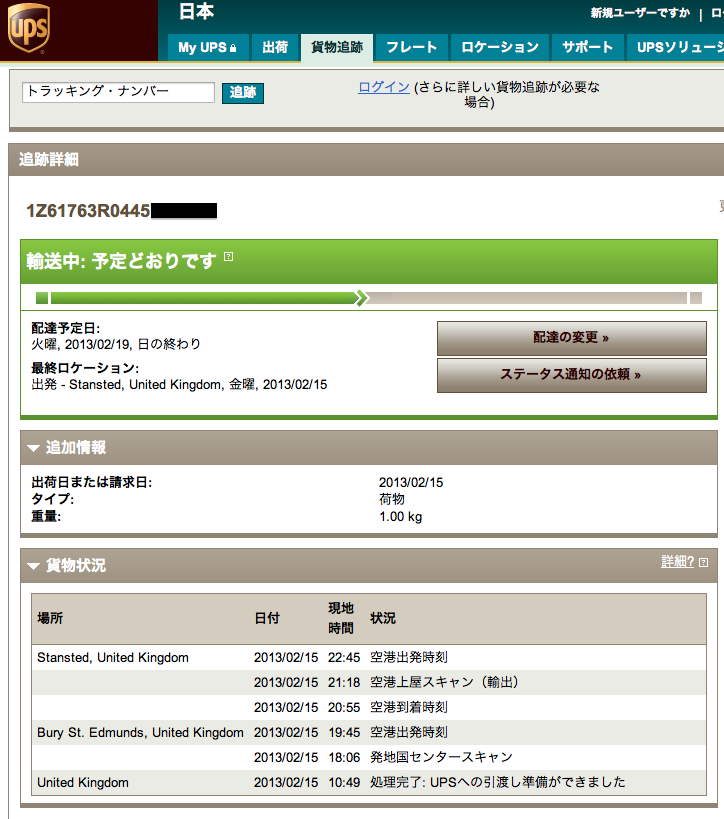Click the 追跡 button
This screenshot has height=819, width=724.
(x=243, y=93)
